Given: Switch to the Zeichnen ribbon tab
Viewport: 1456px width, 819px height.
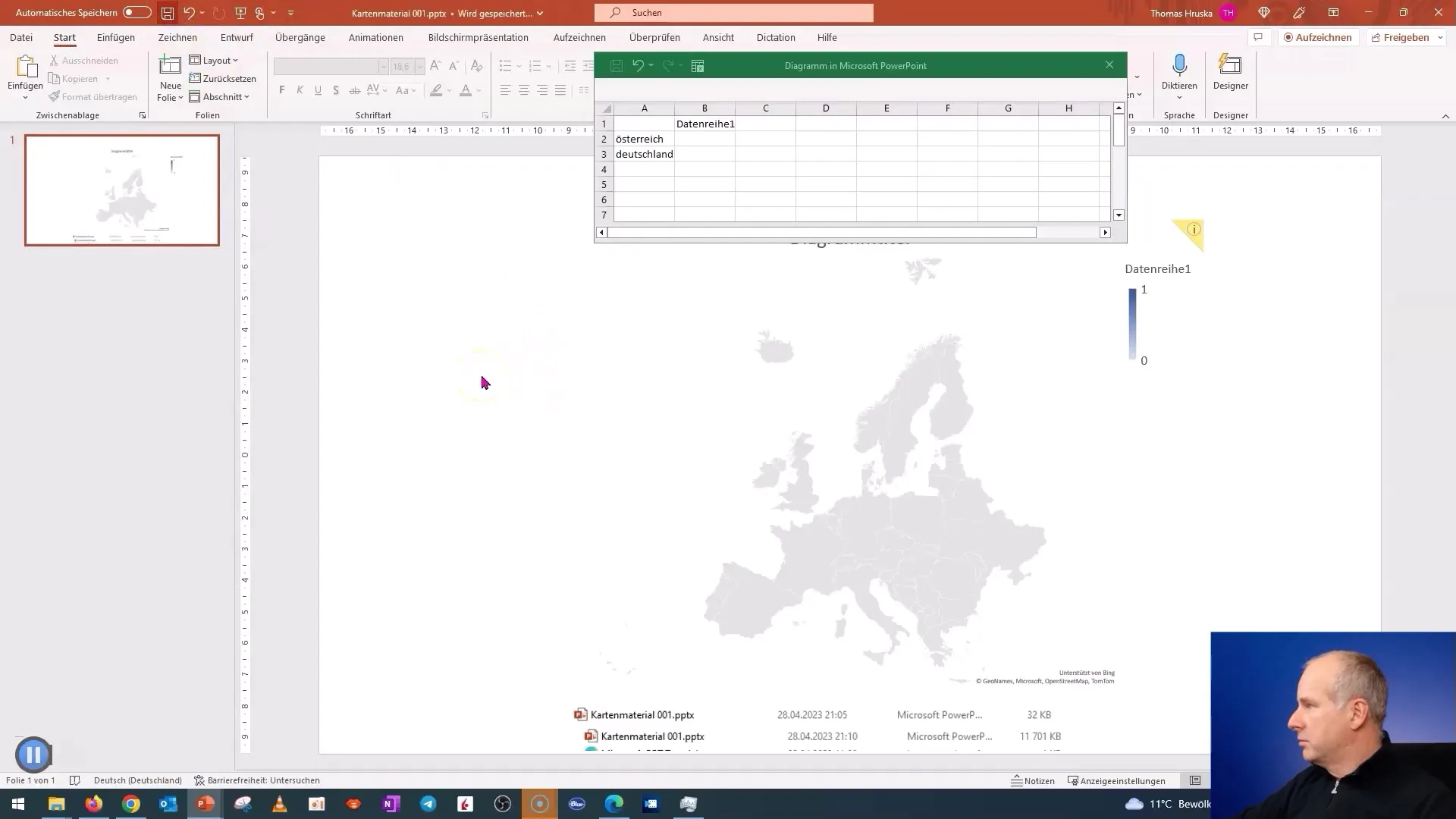Looking at the screenshot, I should (177, 37).
